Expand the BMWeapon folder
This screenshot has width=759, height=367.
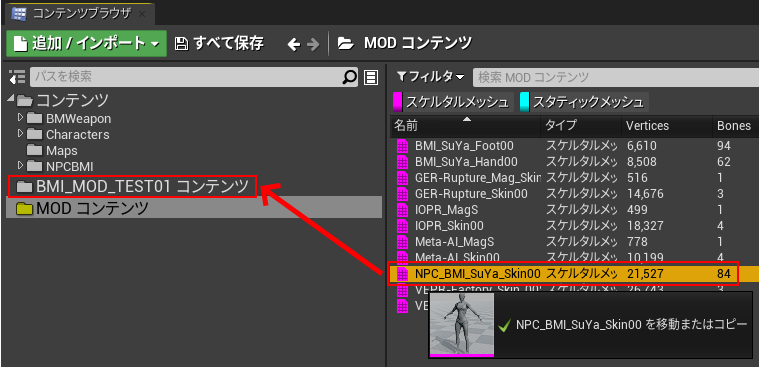(20, 118)
